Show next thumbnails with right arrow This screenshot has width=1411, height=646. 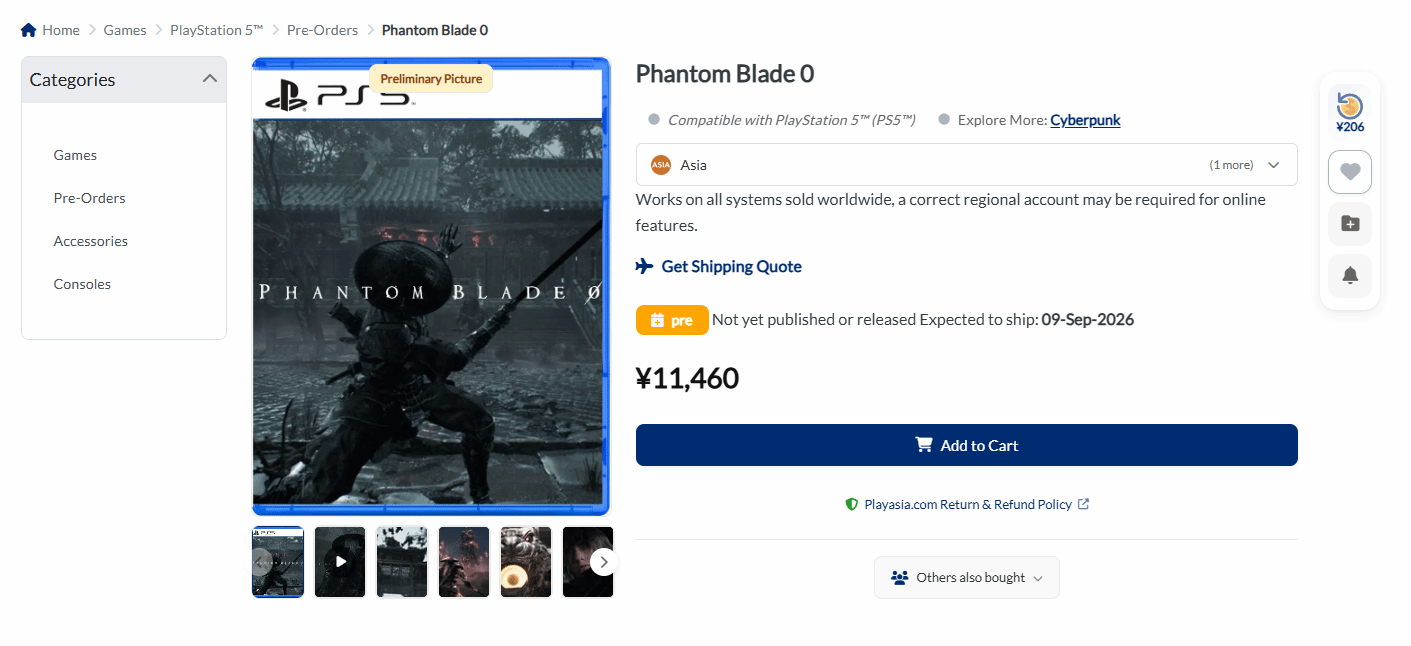point(603,562)
